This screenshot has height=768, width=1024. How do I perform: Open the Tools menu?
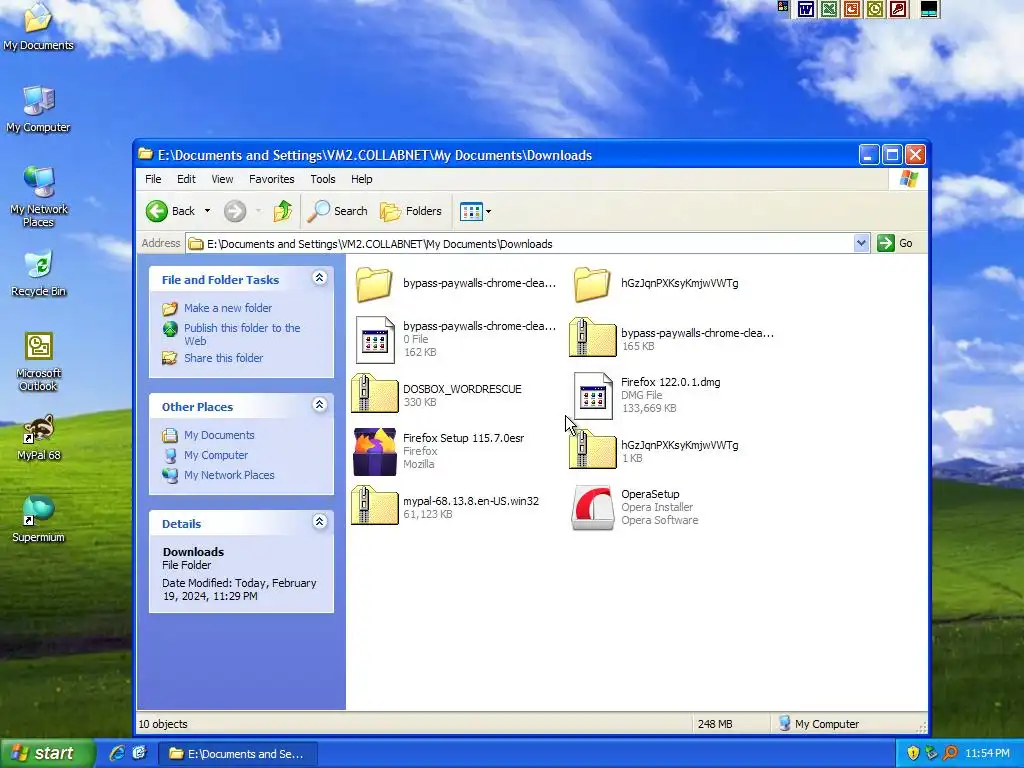click(323, 179)
